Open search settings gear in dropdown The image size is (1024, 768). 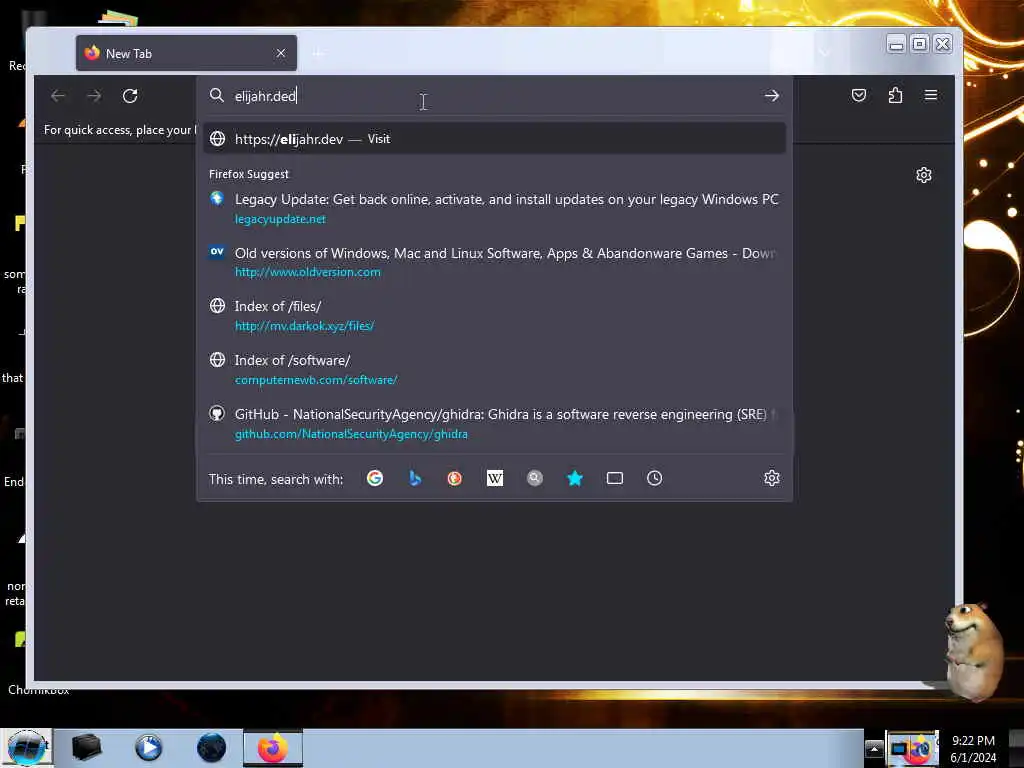pyautogui.click(x=771, y=478)
